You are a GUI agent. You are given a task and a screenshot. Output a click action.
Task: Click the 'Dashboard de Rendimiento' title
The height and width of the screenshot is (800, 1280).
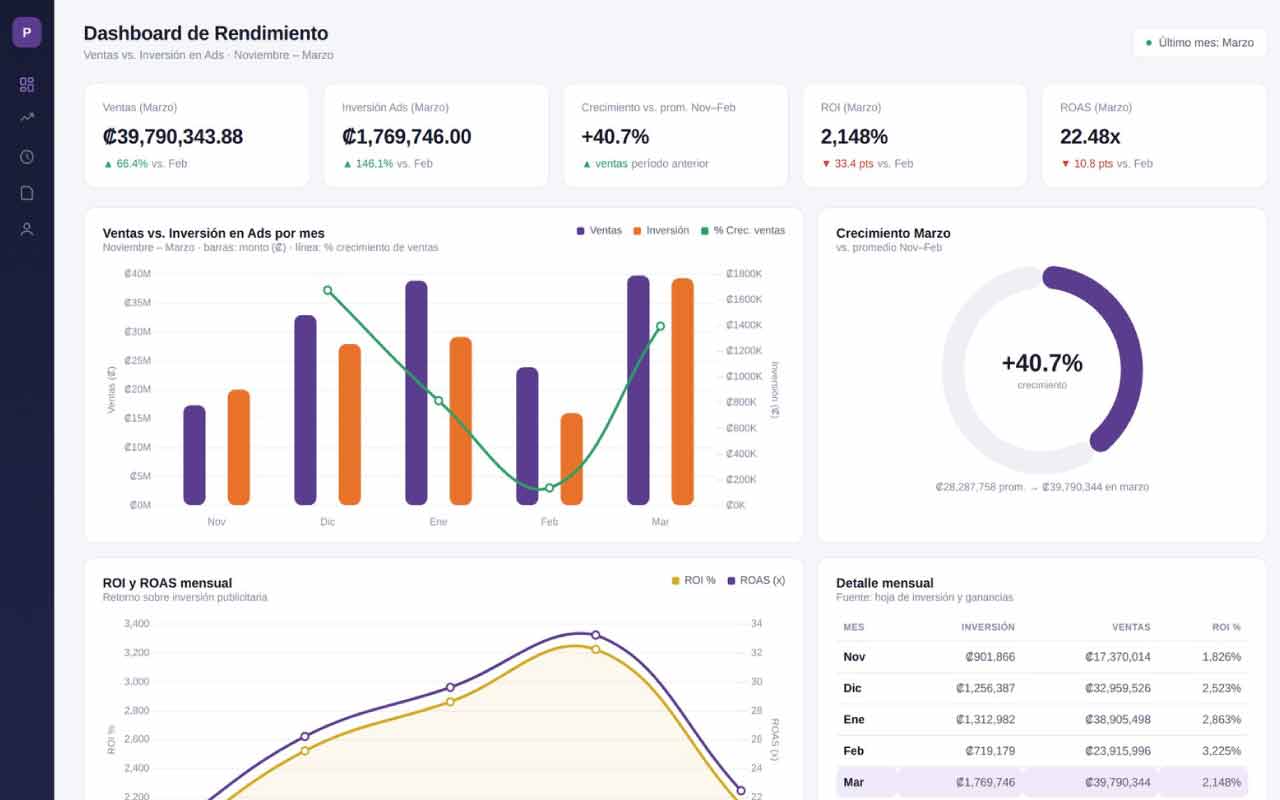(x=205, y=33)
